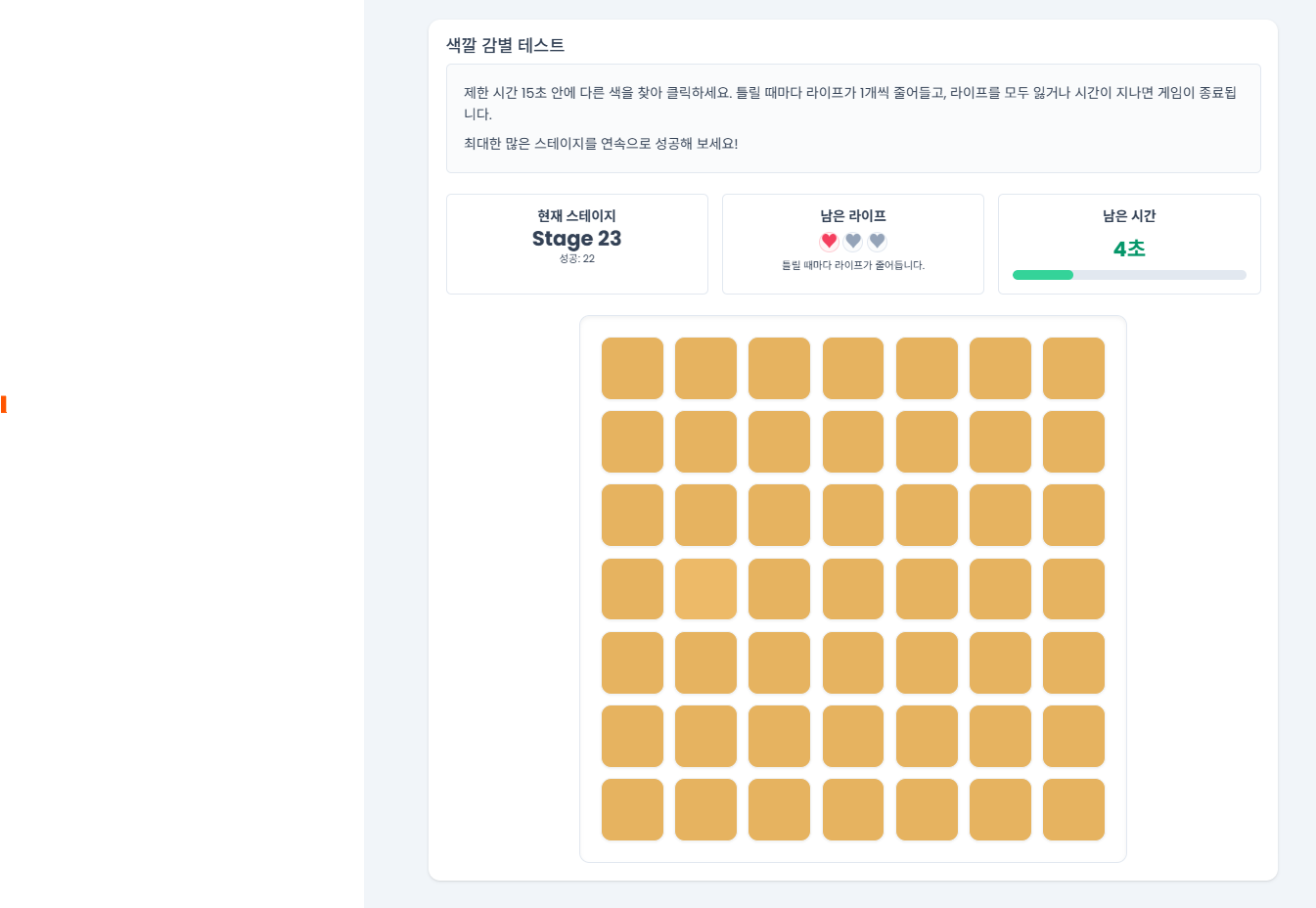1316x908 pixels.
Task: Select the bottom-left tile of the grid
Action: (x=632, y=809)
